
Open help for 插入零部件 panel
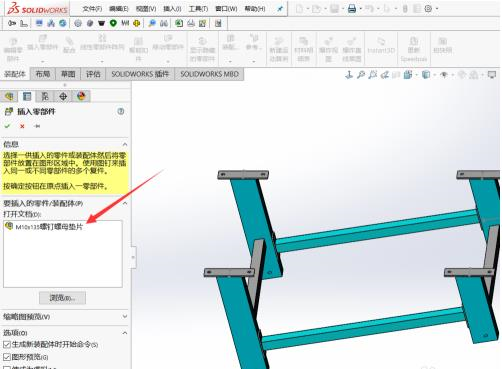(x=121, y=111)
